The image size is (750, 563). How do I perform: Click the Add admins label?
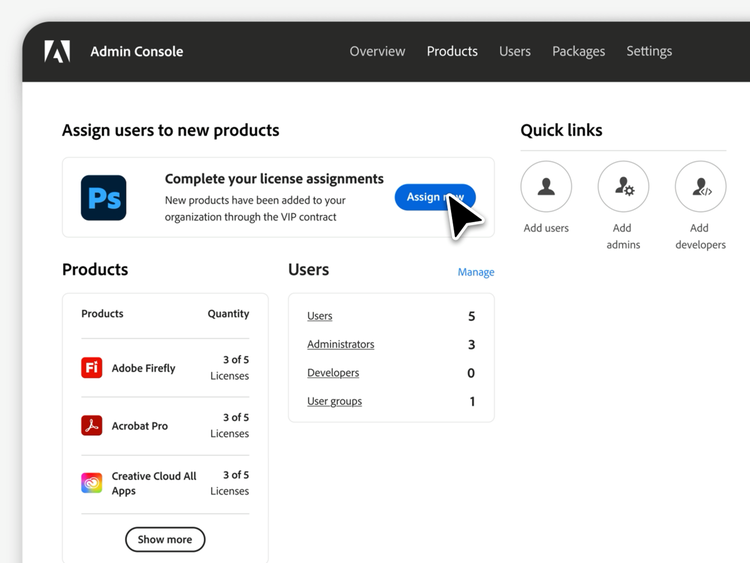pyautogui.click(x=623, y=236)
